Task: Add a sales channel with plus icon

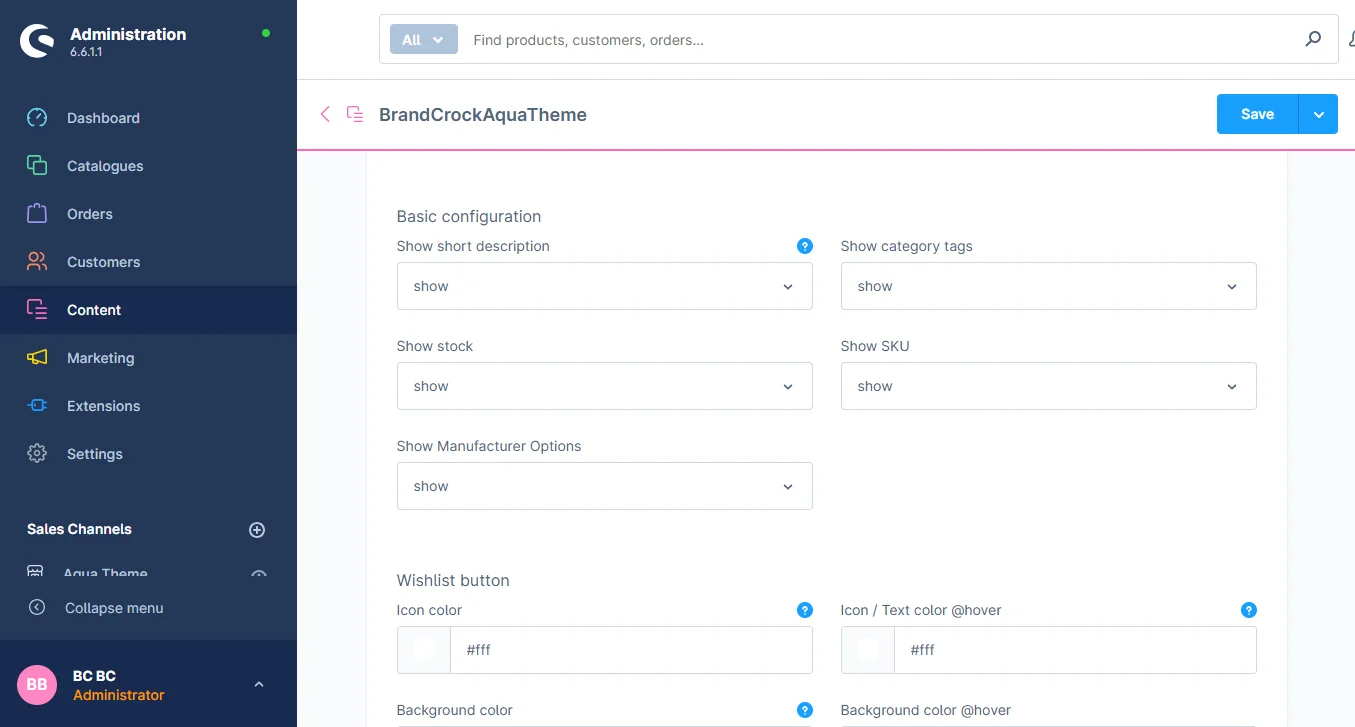Action: click(x=257, y=530)
